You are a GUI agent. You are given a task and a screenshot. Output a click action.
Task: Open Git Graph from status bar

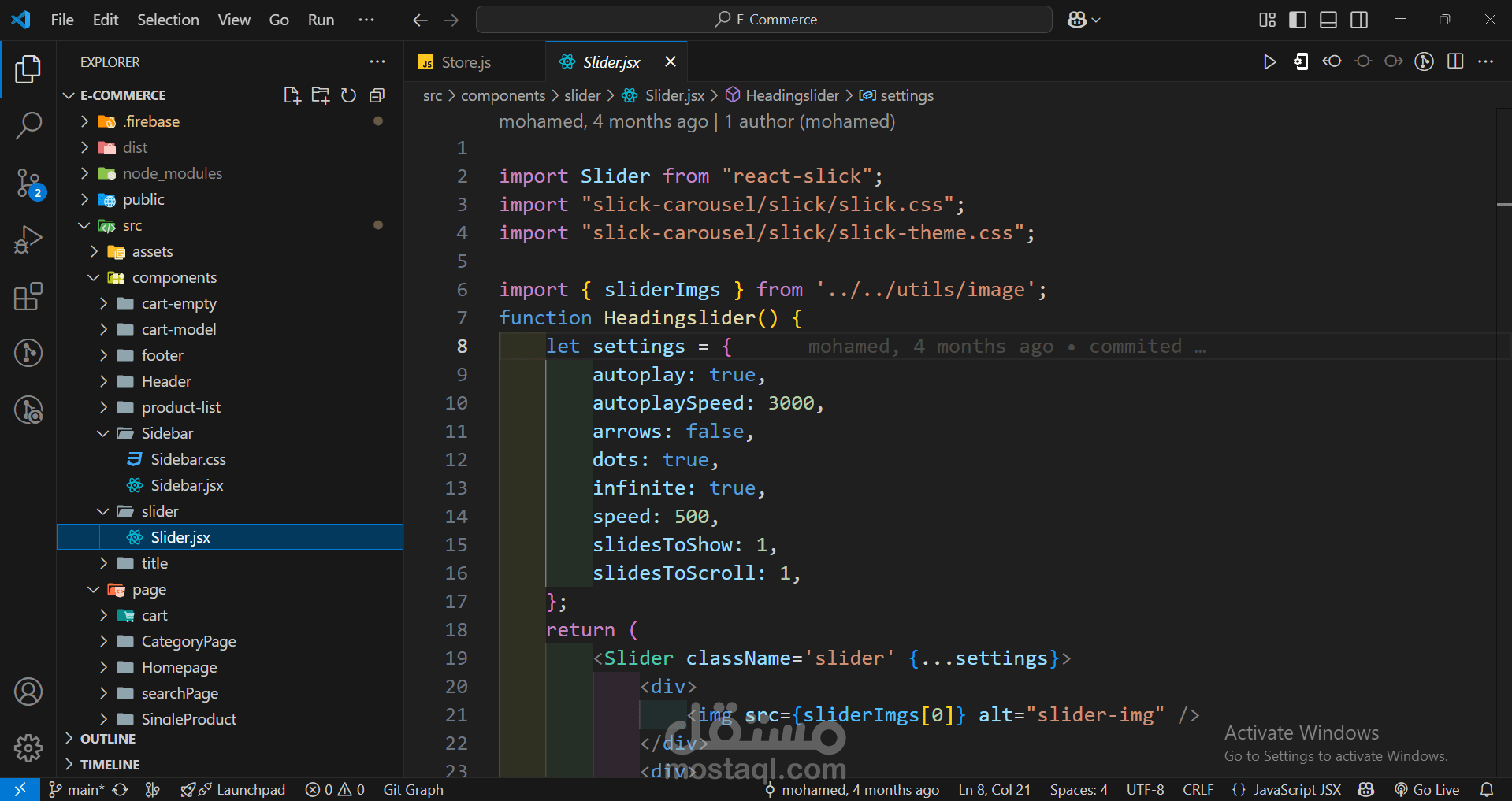pos(413,789)
